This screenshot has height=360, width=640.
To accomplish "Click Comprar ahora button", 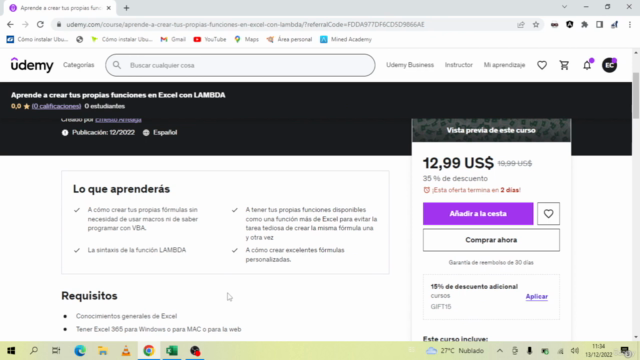I will 491,240.
